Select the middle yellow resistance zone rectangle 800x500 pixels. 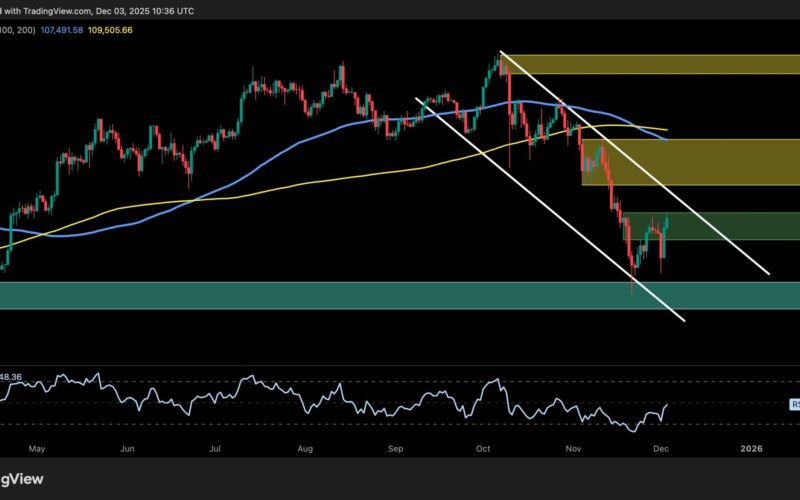pos(700,162)
